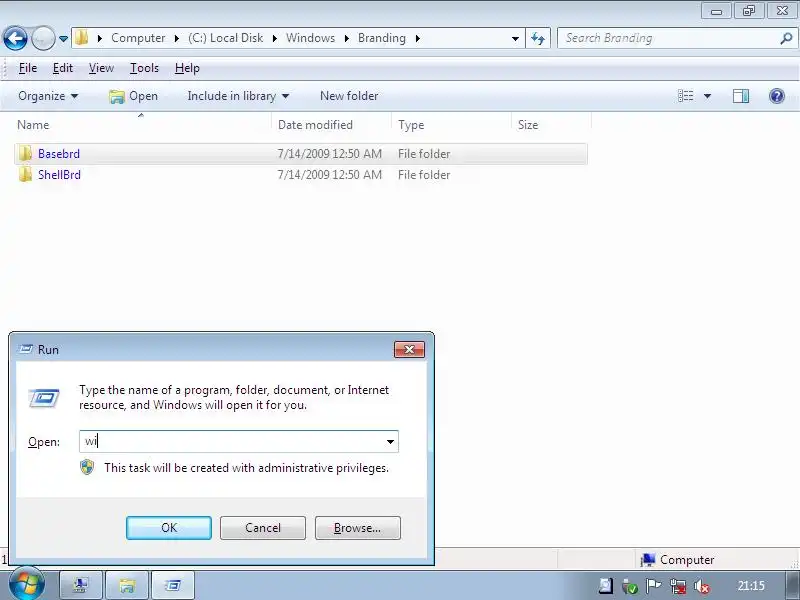Select Windows in the address breadcrumb
Screen dimensions: 800x600
coord(310,38)
